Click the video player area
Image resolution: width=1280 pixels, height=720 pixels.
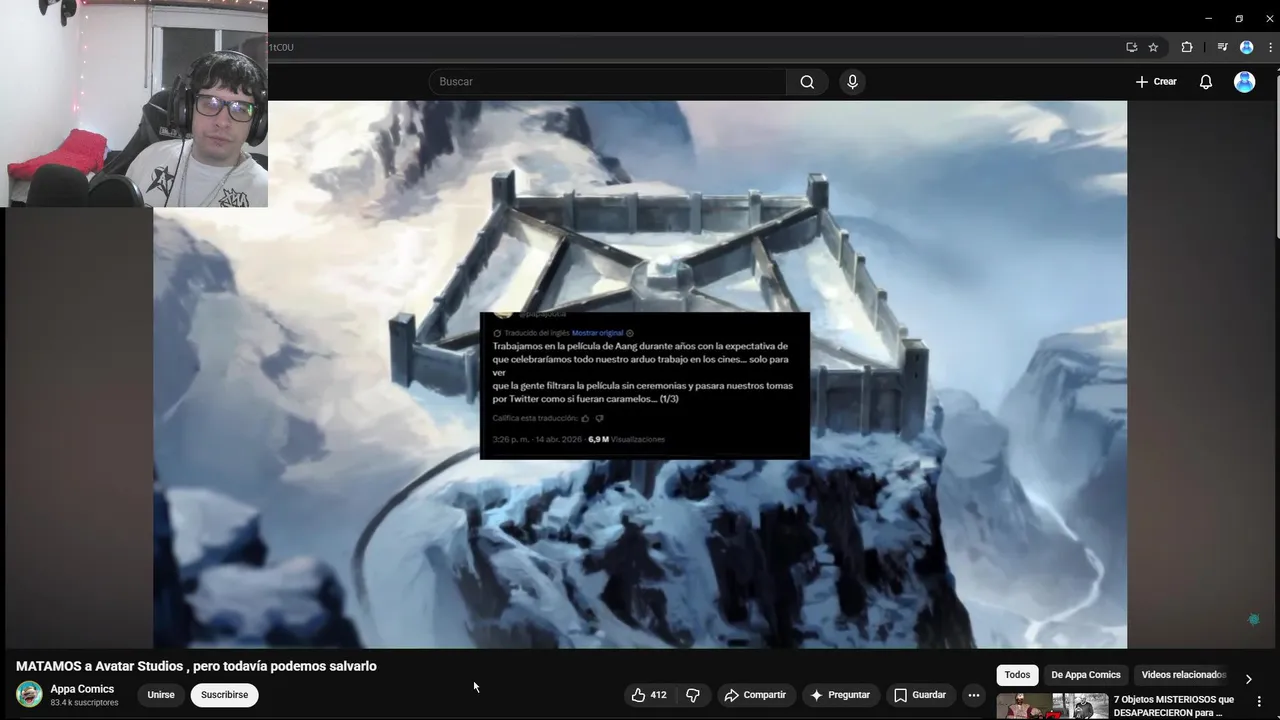coord(640,374)
